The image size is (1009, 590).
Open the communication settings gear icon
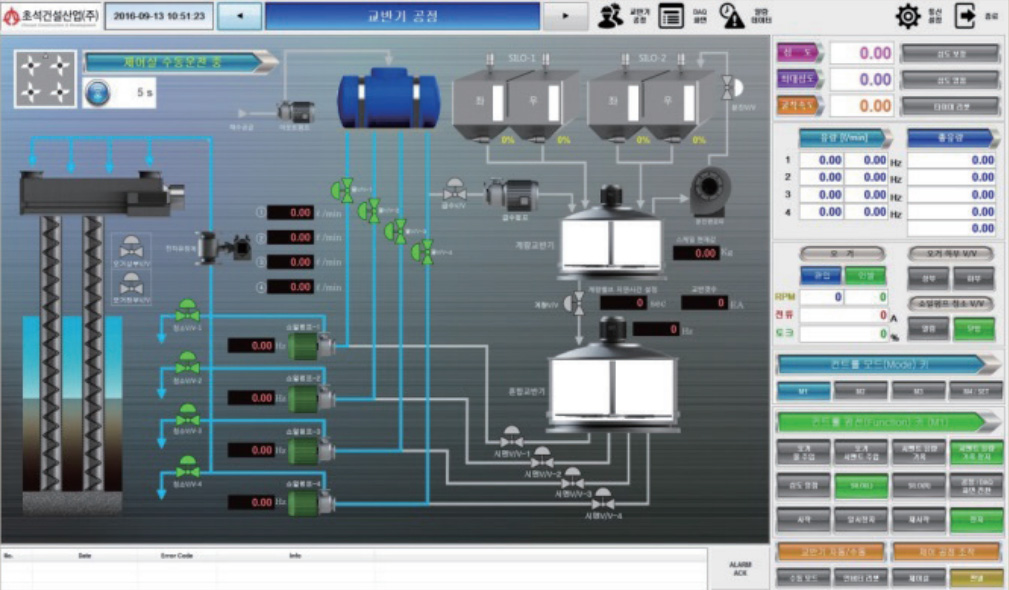(907, 16)
